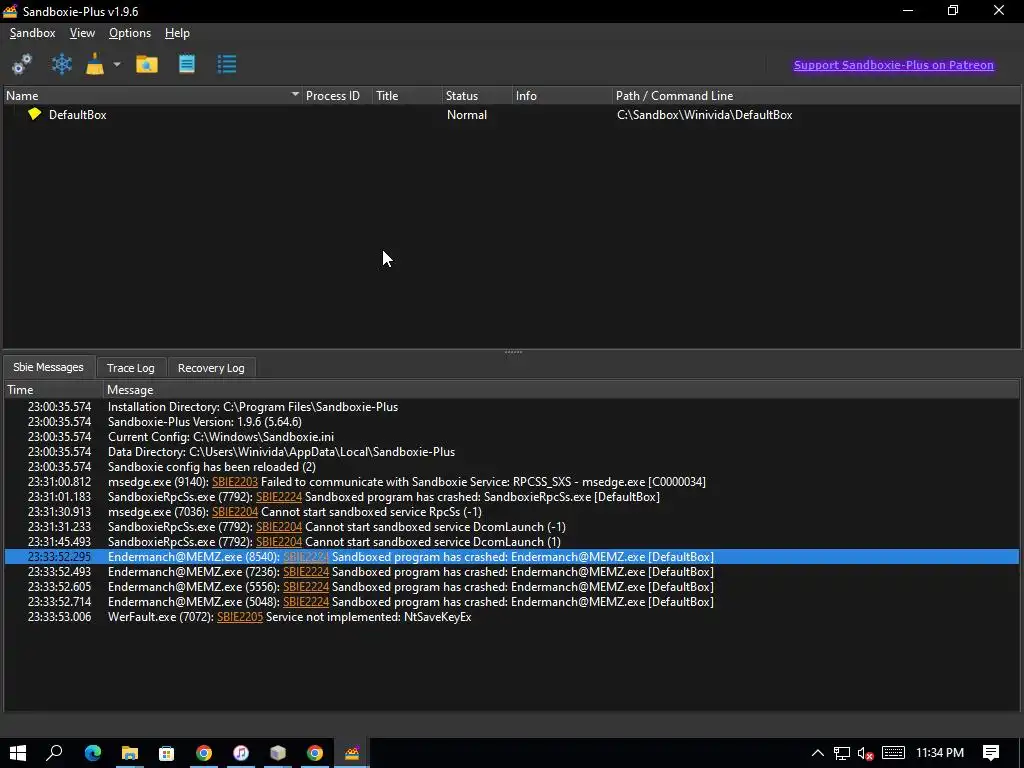Click the 23:33:53.006 timestamp cell

[x=59, y=617]
